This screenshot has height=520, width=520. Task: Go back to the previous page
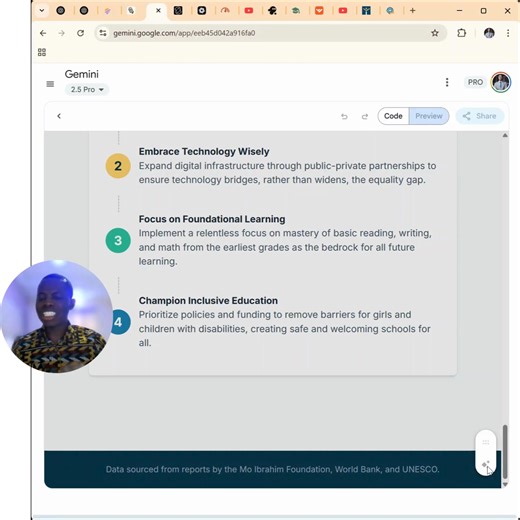point(43,33)
